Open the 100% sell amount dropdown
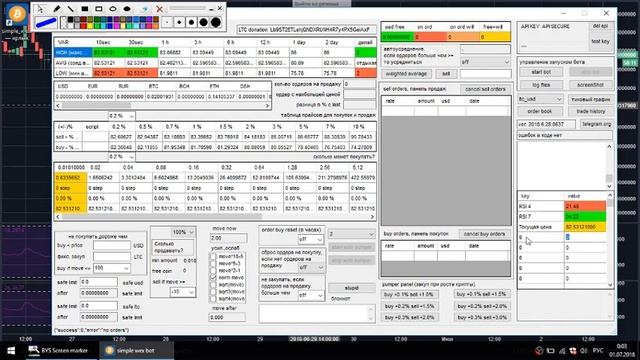The image size is (640, 360). tap(182, 232)
